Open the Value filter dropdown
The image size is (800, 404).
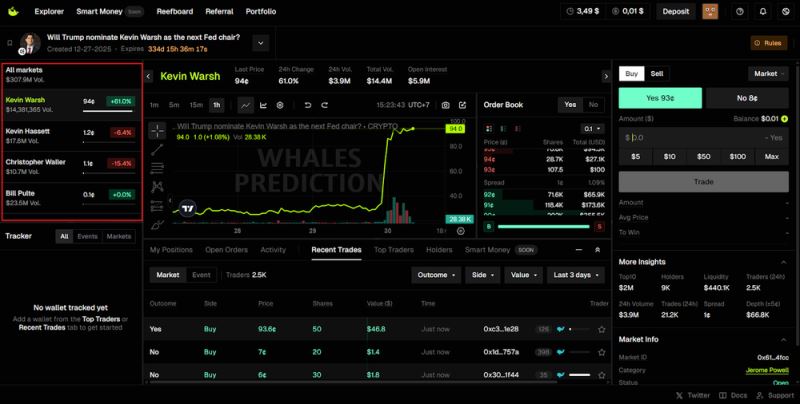pos(524,275)
